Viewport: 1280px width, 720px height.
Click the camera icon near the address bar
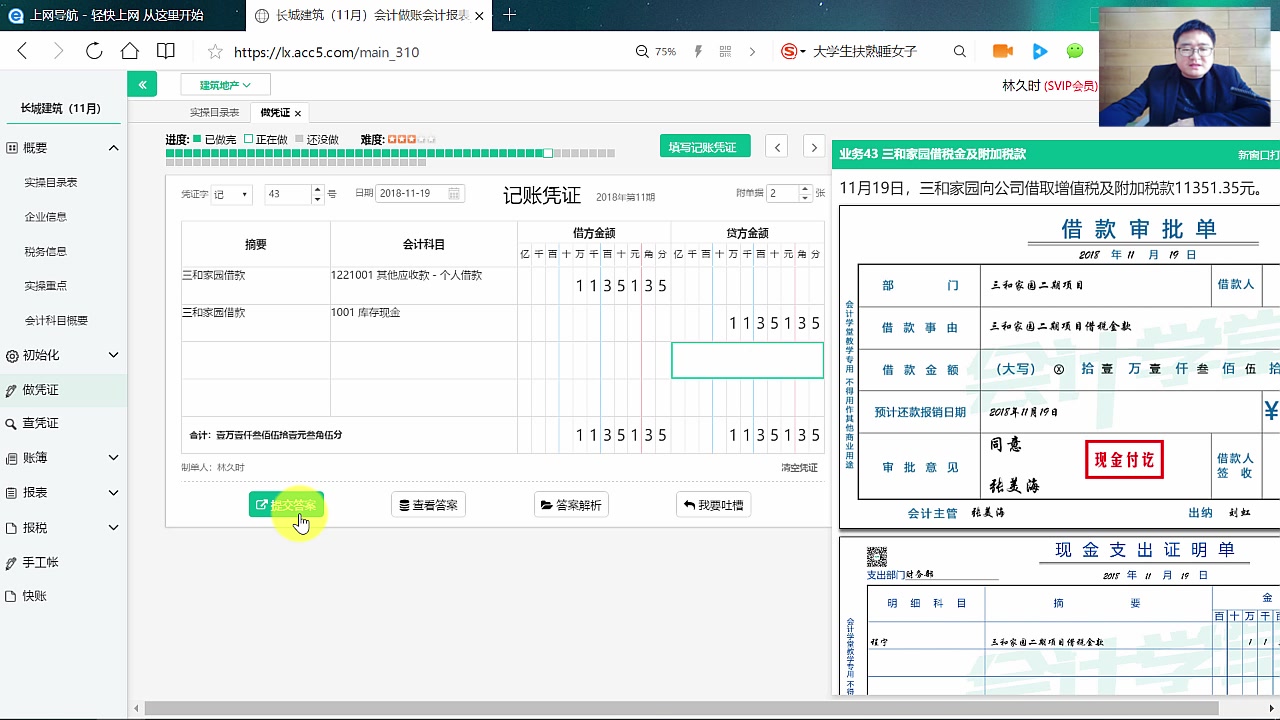(x=1004, y=50)
